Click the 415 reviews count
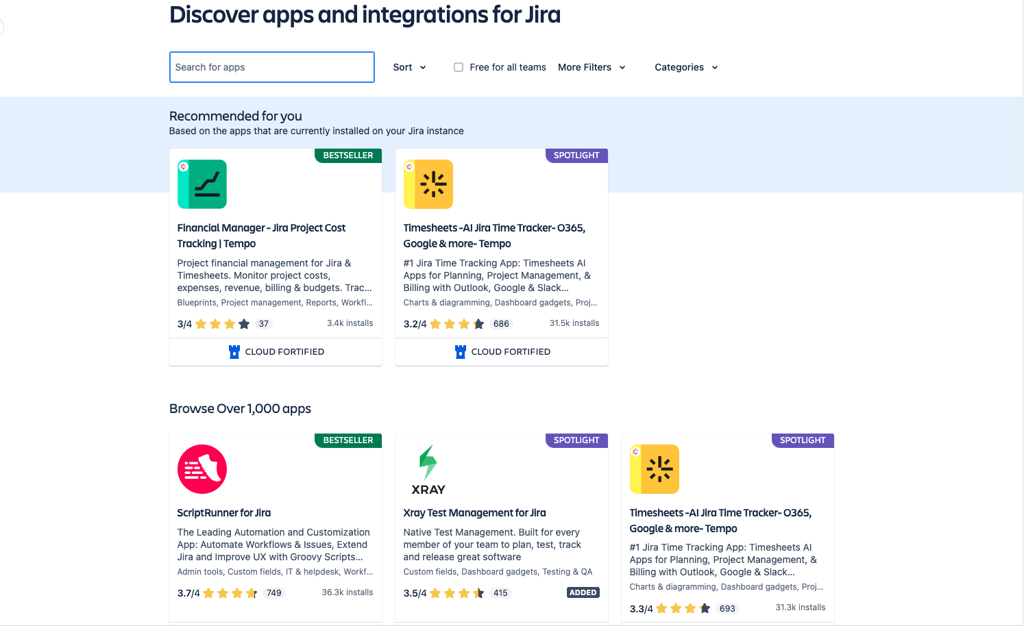 (x=501, y=593)
